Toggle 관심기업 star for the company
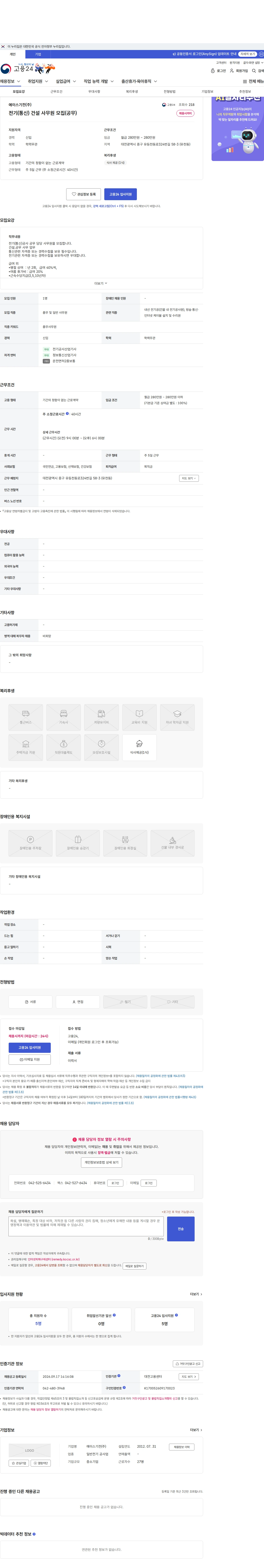Screen dimensions: 264x1568 tap(19, 1463)
